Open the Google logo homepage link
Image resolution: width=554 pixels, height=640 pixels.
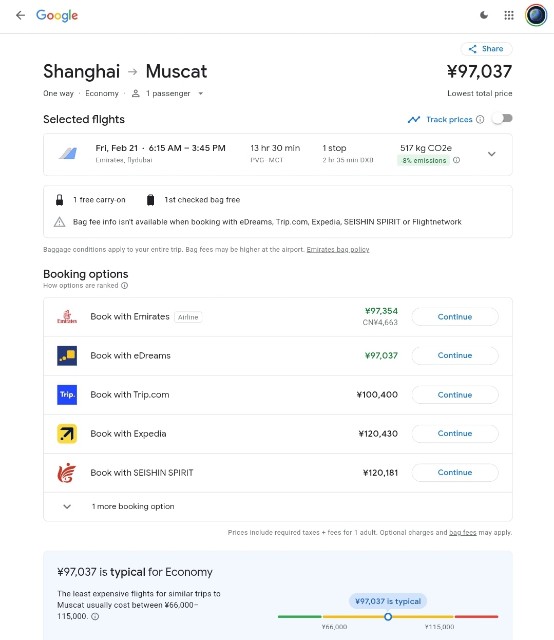pyautogui.click(x=57, y=16)
